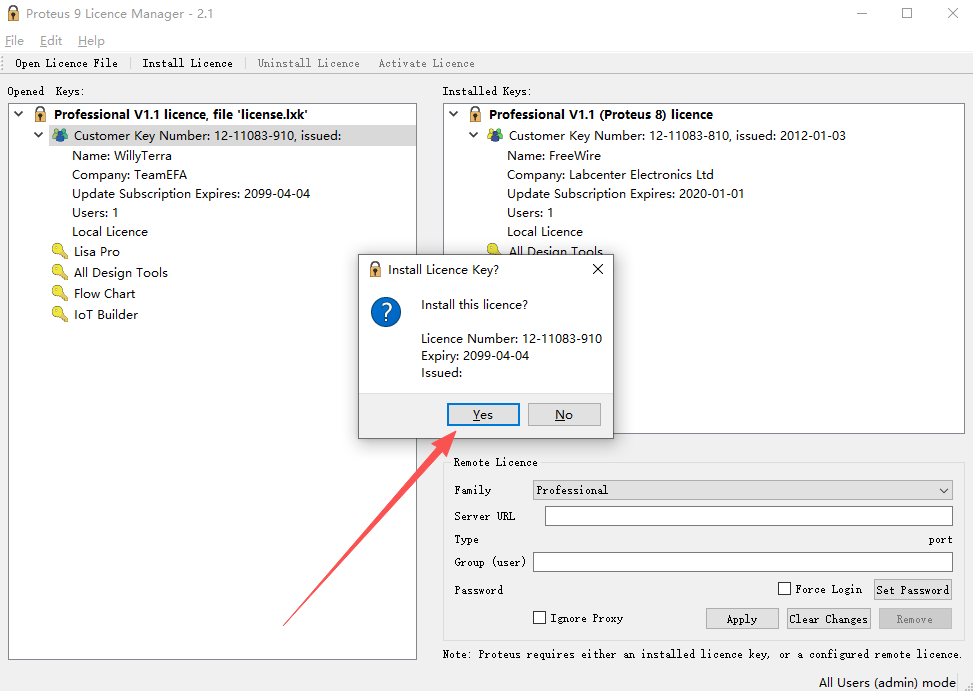
Task: Decline install by clicking No
Action: click(x=564, y=414)
